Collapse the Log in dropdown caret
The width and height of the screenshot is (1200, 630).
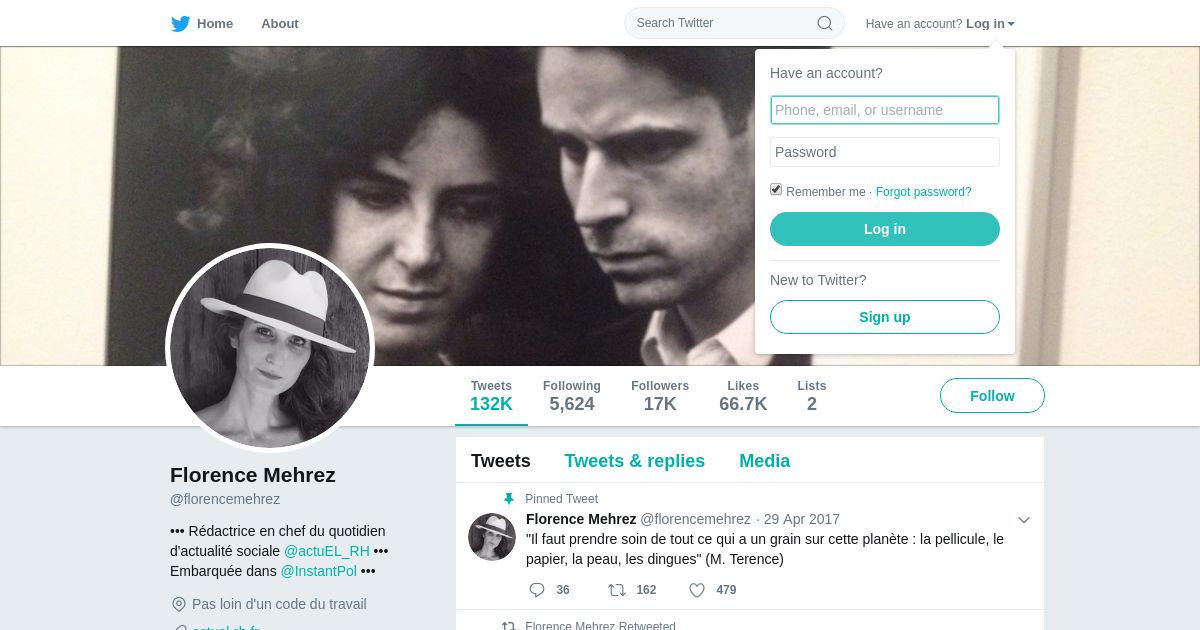1011,24
